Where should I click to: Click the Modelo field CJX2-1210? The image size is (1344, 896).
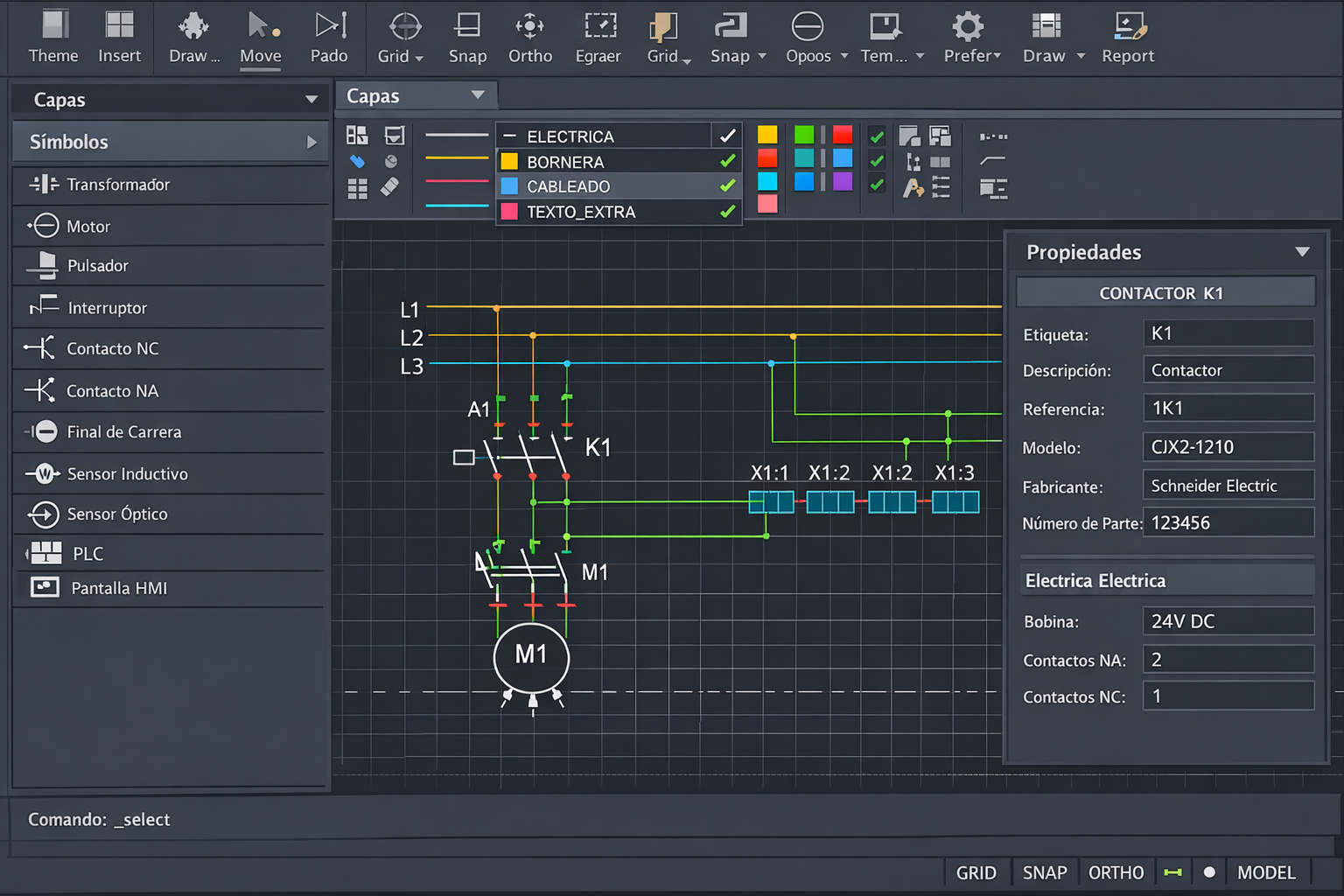(x=1228, y=447)
